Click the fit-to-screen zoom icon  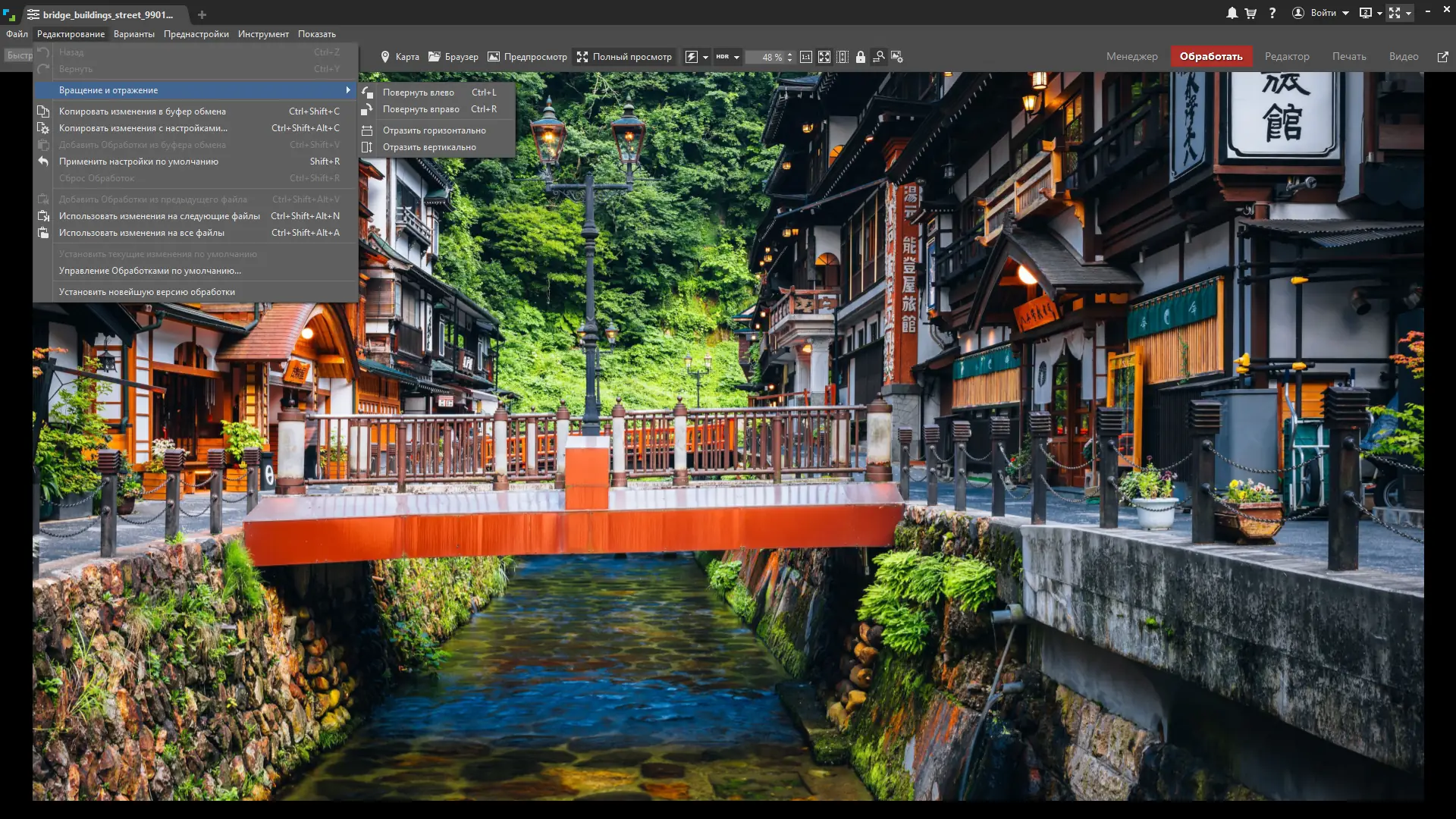(824, 57)
